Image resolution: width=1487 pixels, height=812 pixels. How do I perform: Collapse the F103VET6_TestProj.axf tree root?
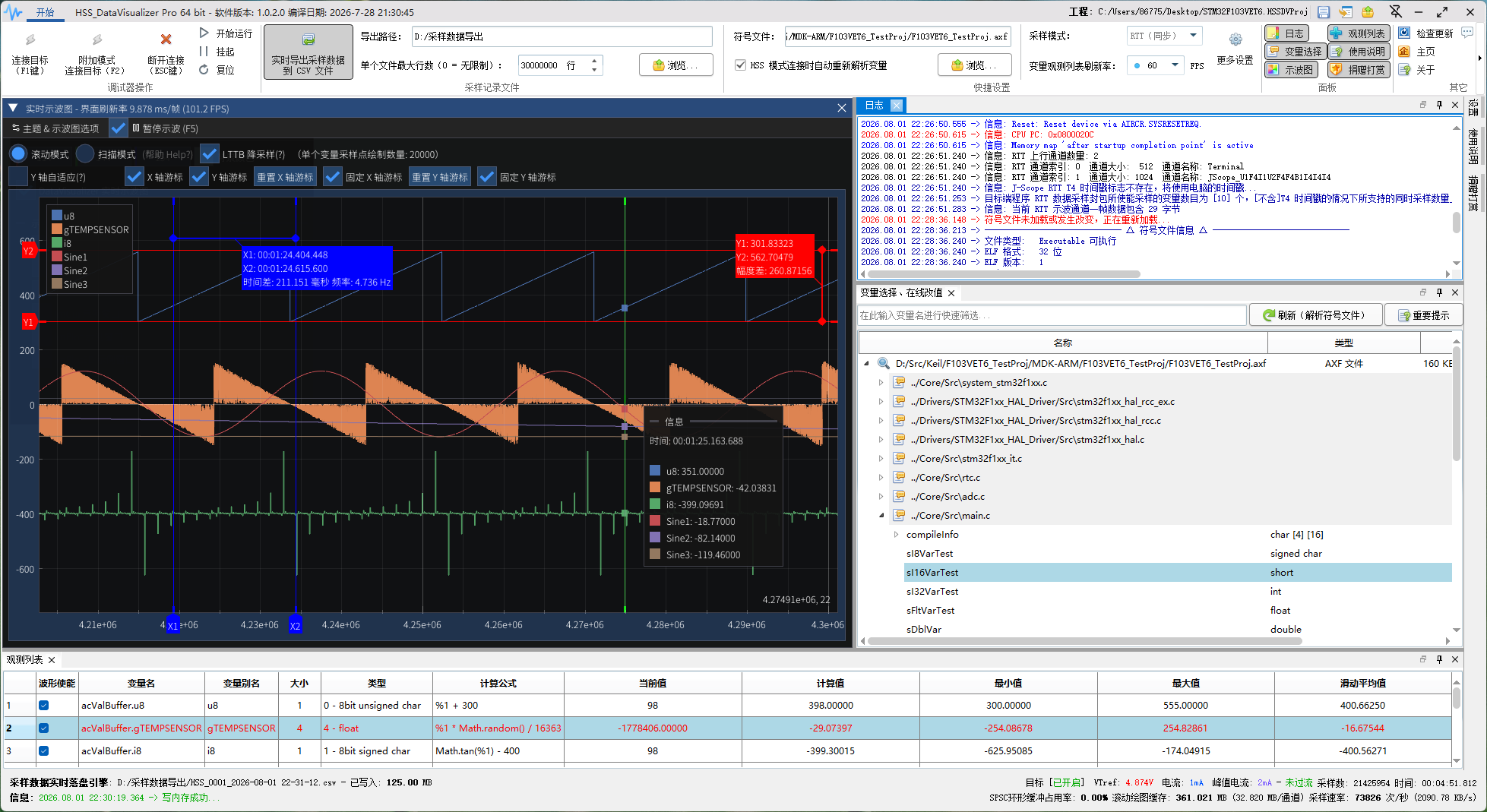[866, 363]
